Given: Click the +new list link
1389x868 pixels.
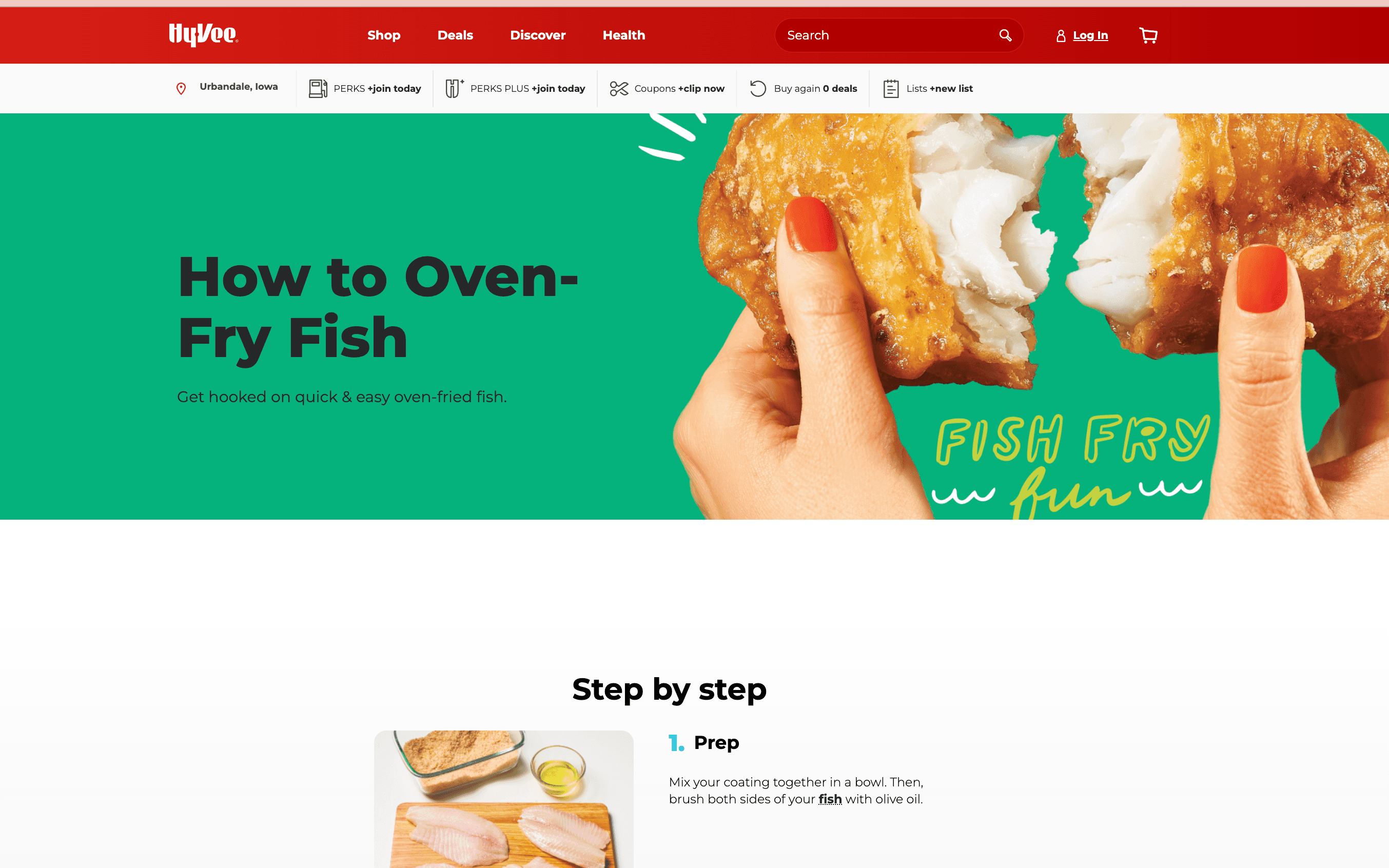Looking at the screenshot, I should tap(951, 88).
